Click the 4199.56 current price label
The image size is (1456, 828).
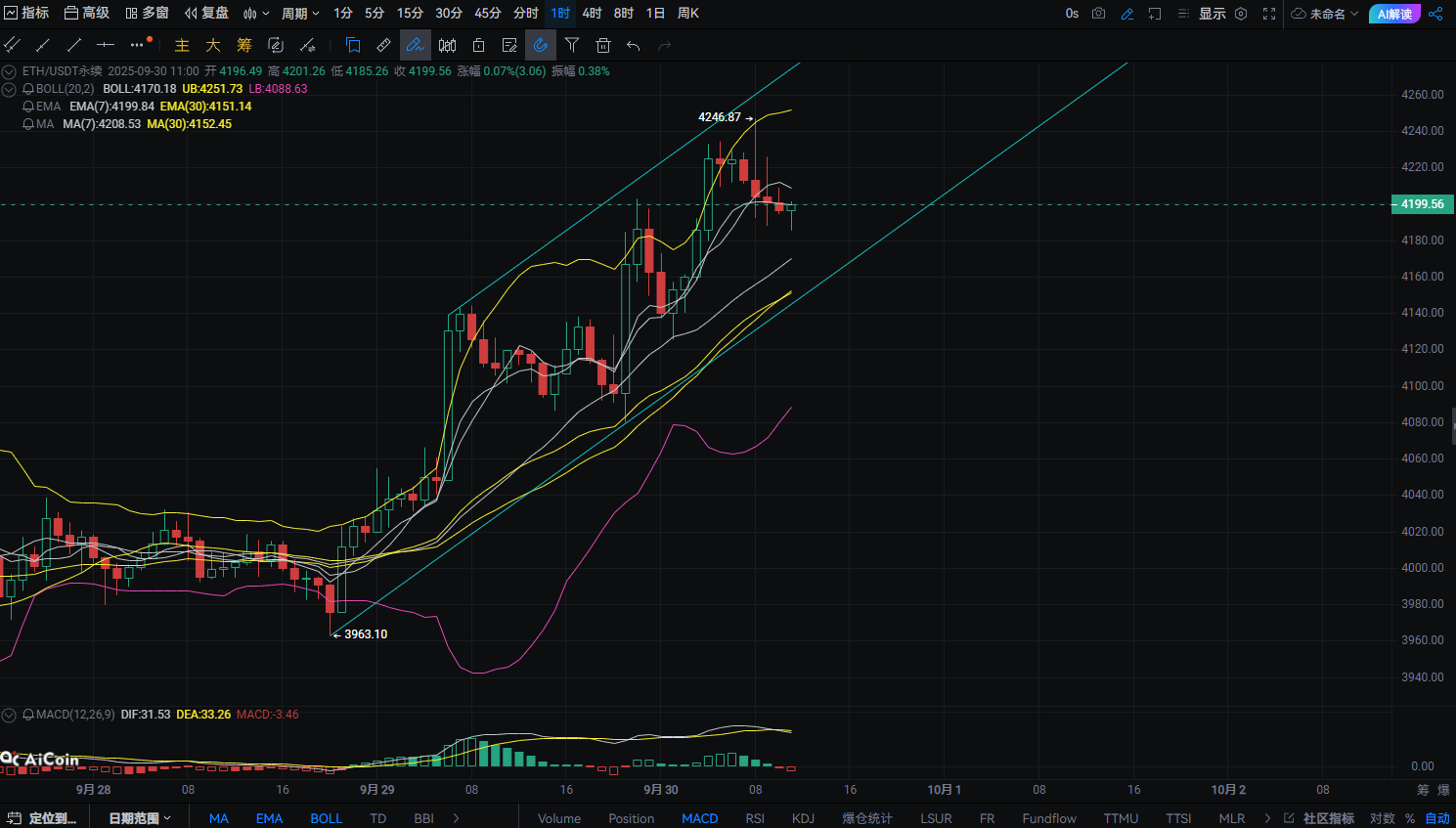click(1422, 204)
